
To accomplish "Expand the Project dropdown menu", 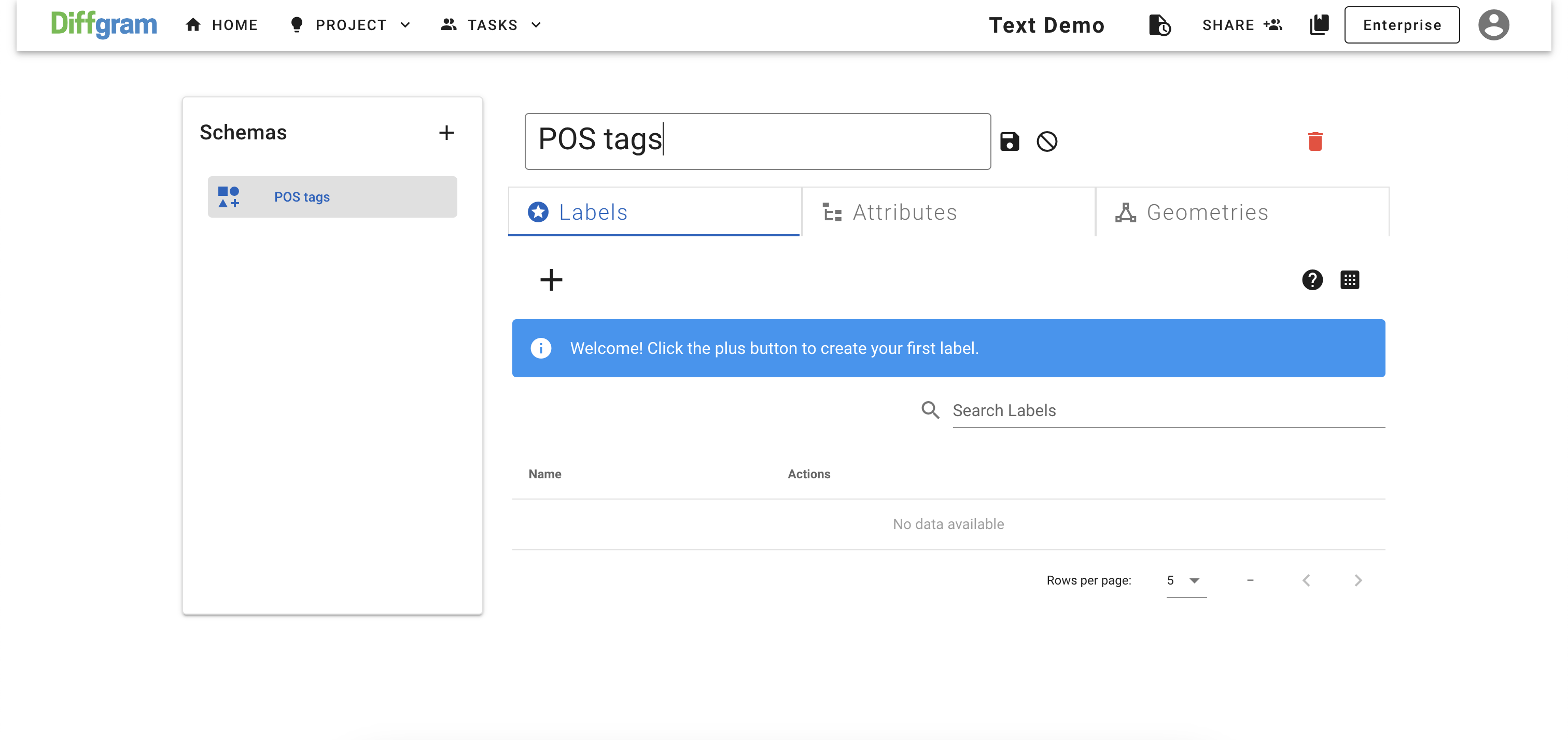I will click(351, 25).
